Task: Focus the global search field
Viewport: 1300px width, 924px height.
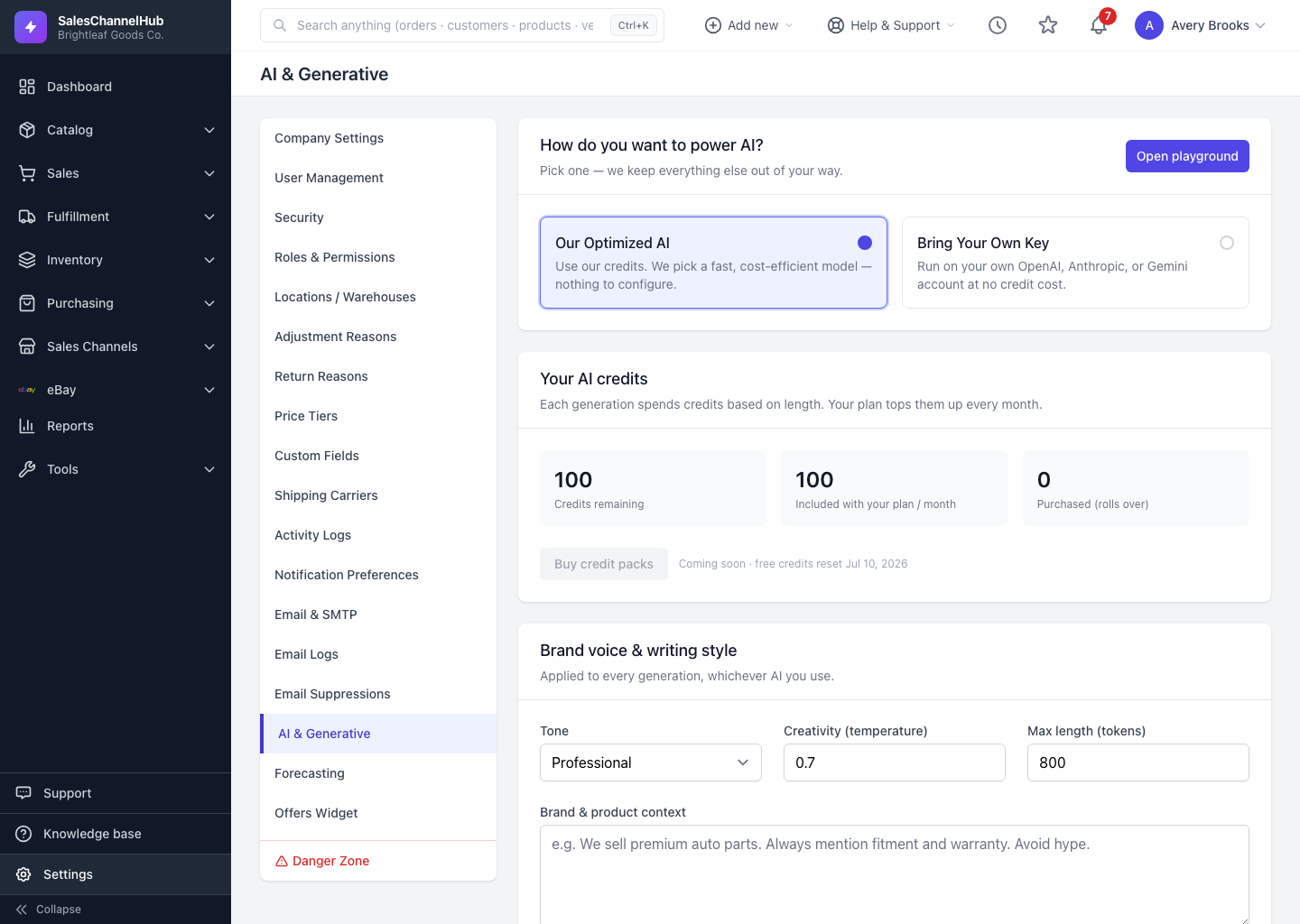Action: coord(462,25)
